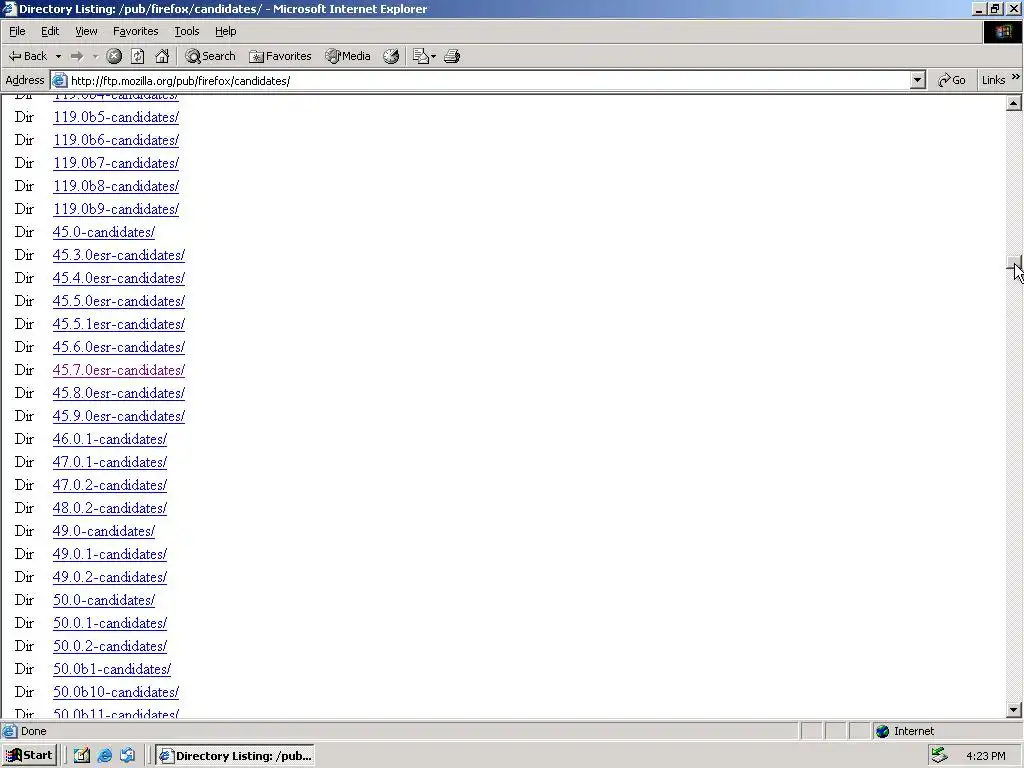
Task: Refresh the page using Refresh icon
Action: coord(138,56)
